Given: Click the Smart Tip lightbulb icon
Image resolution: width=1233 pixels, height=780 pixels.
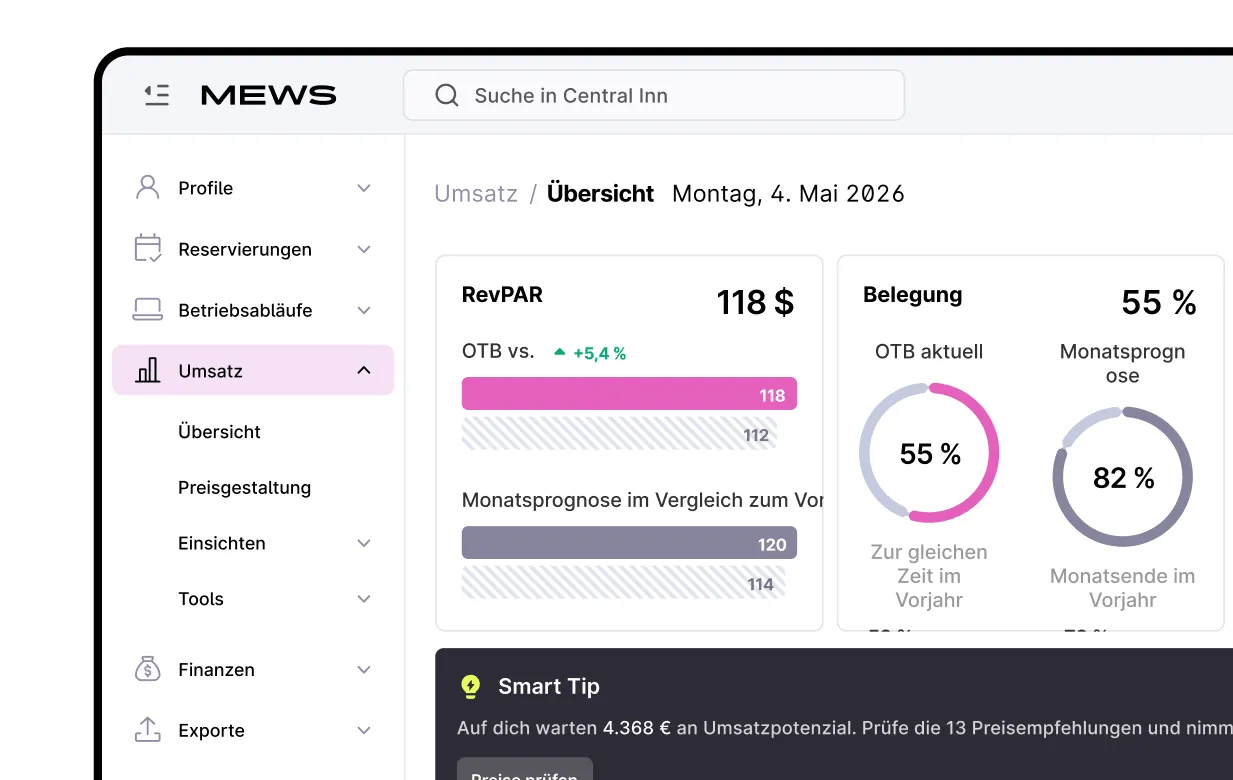Looking at the screenshot, I should pyautogui.click(x=470, y=686).
